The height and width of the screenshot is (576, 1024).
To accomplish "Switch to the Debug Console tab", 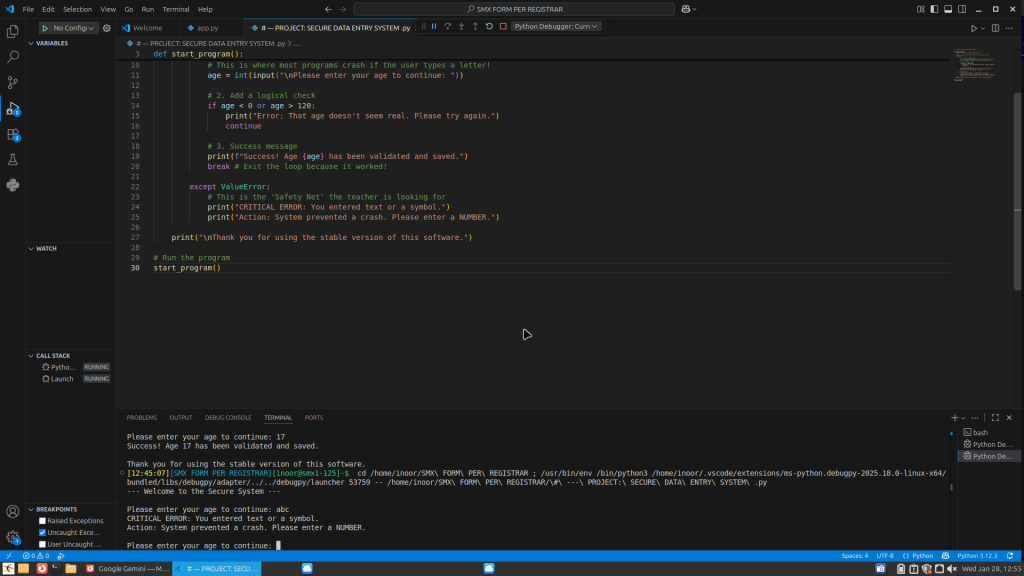I will point(228,417).
